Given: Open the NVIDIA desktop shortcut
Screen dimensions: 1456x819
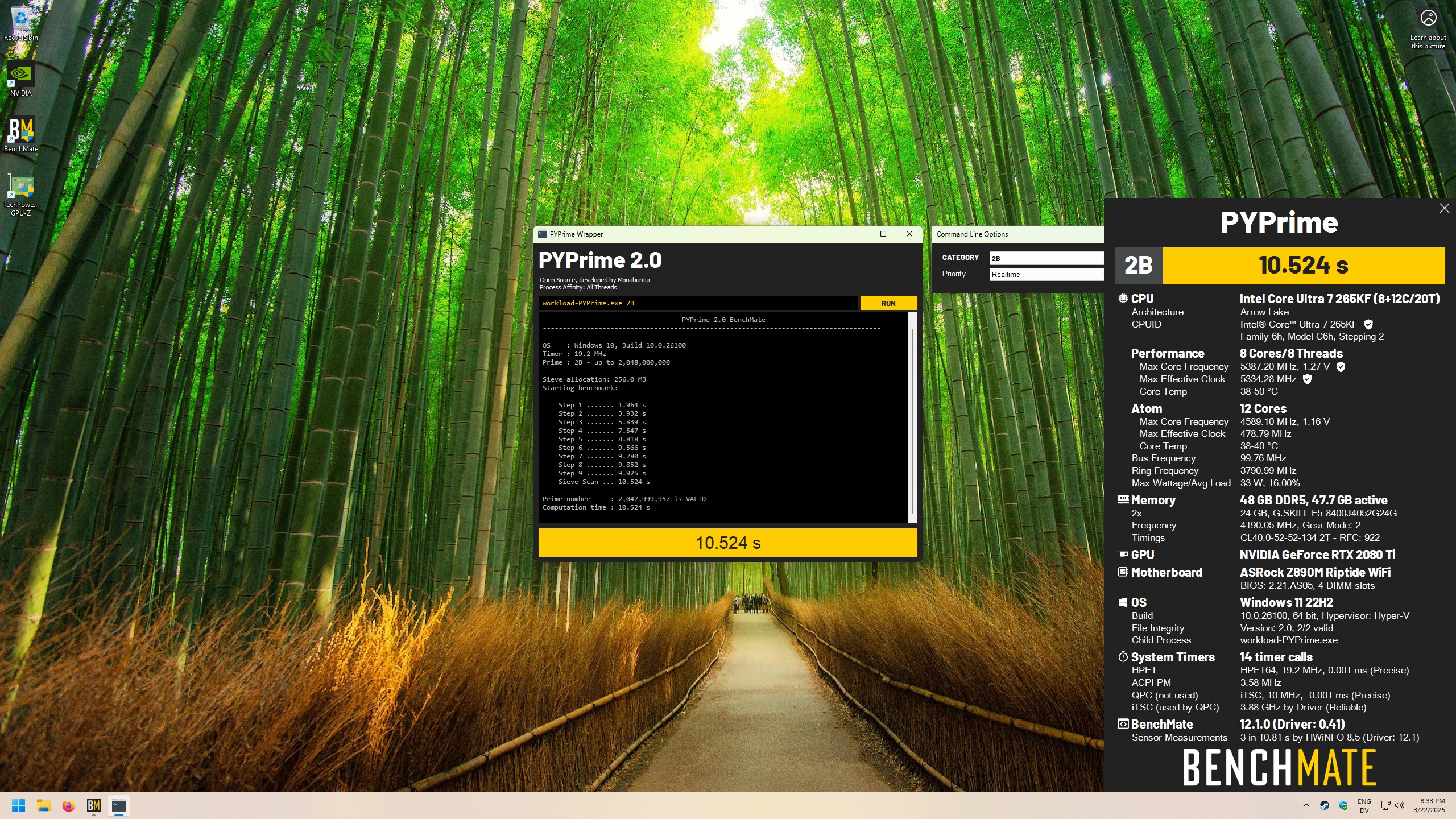Looking at the screenshot, I should (21, 79).
